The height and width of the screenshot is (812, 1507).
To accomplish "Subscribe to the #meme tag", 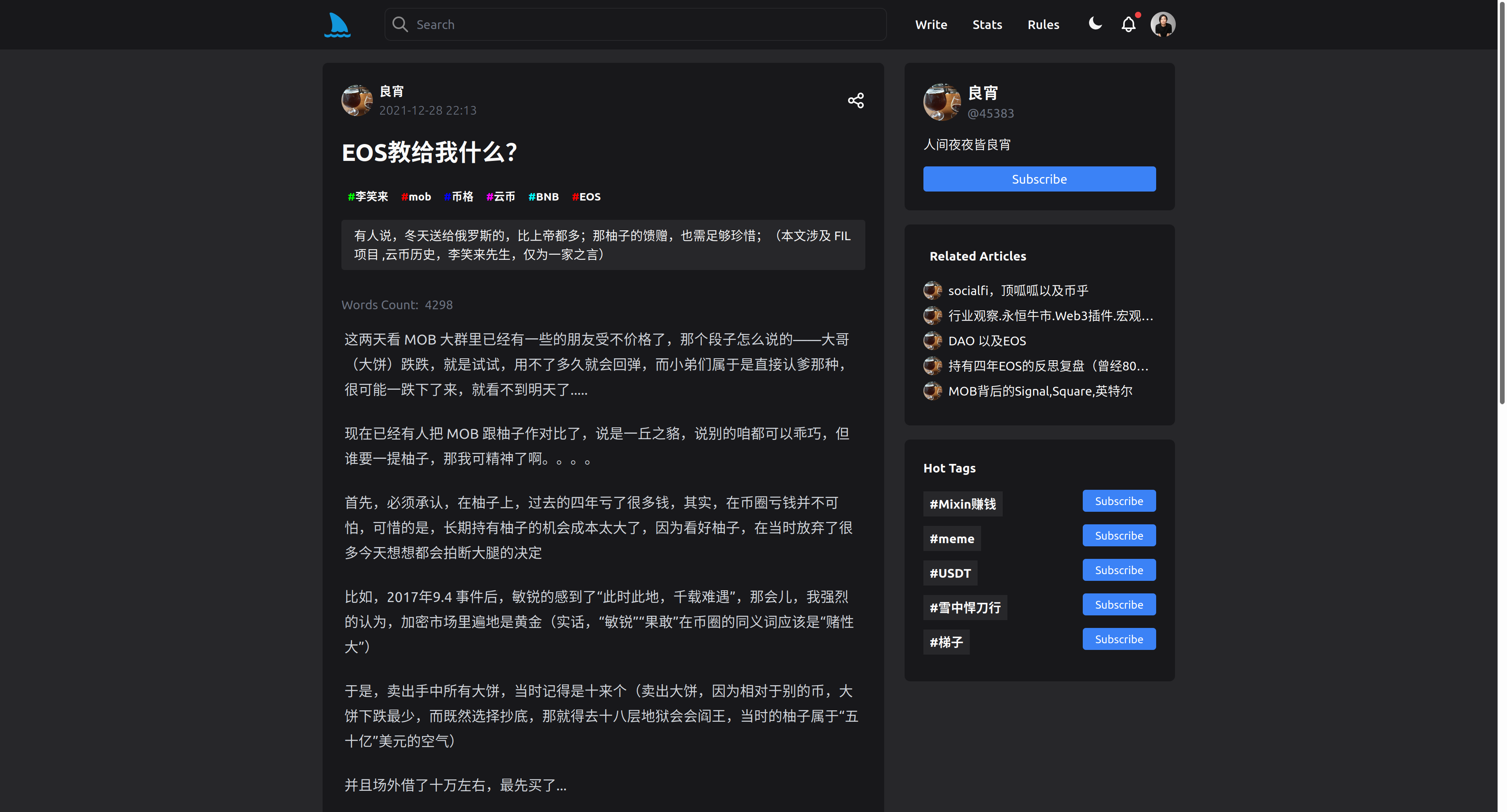I will point(1118,536).
